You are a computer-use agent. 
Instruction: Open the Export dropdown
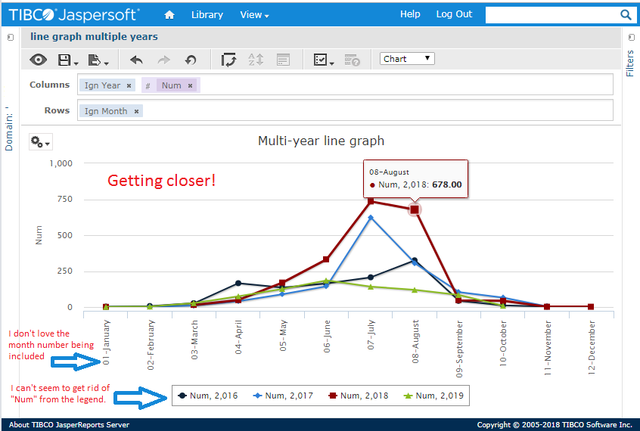point(98,60)
